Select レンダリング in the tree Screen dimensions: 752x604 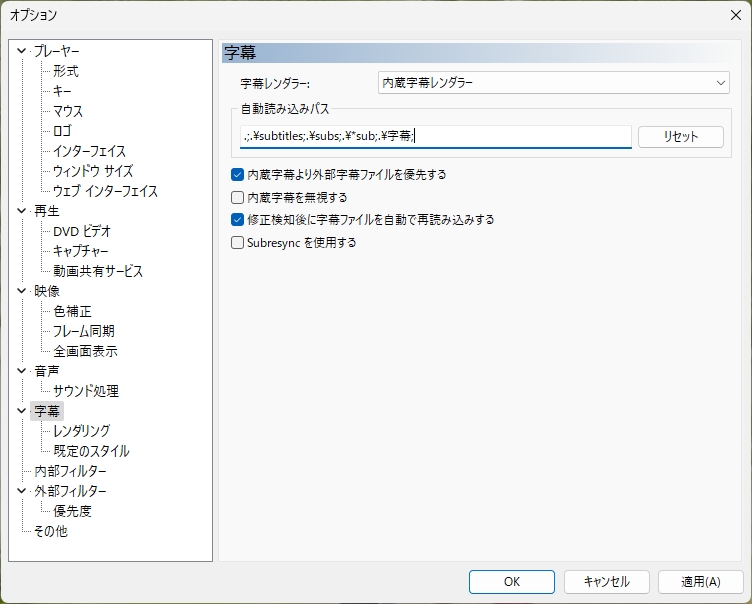click(82, 431)
